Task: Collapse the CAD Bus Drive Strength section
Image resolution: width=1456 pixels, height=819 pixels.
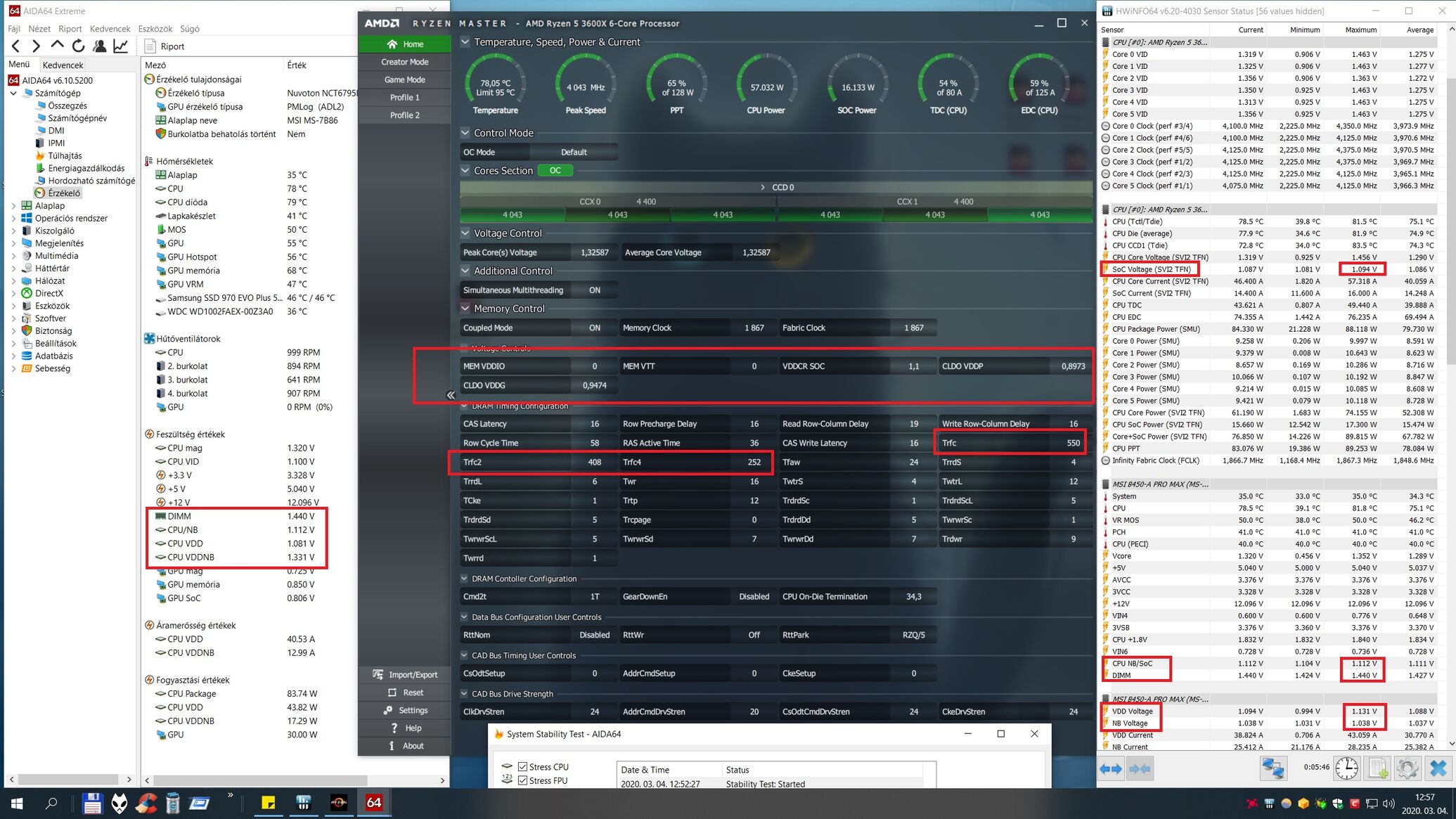Action: (464, 694)
